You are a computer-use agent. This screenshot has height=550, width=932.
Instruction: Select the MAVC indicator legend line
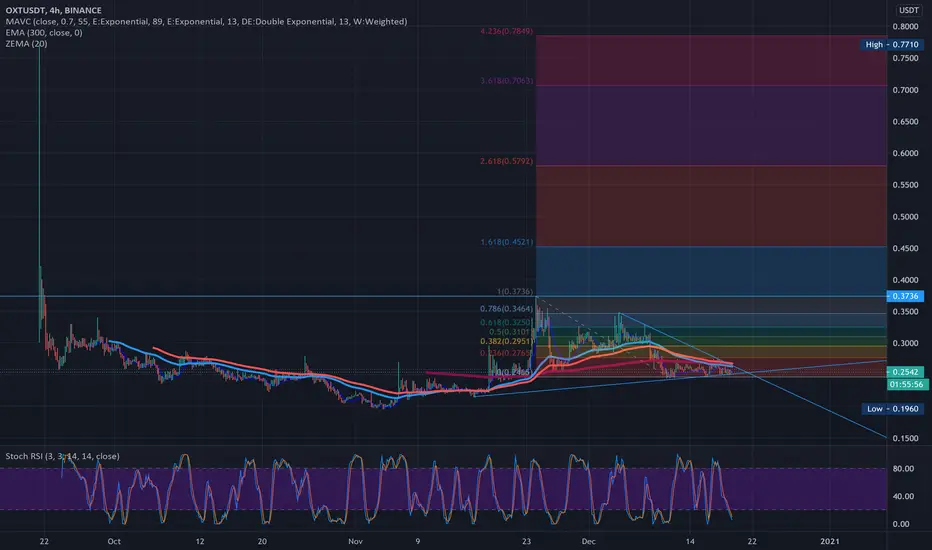pos(206,21)
